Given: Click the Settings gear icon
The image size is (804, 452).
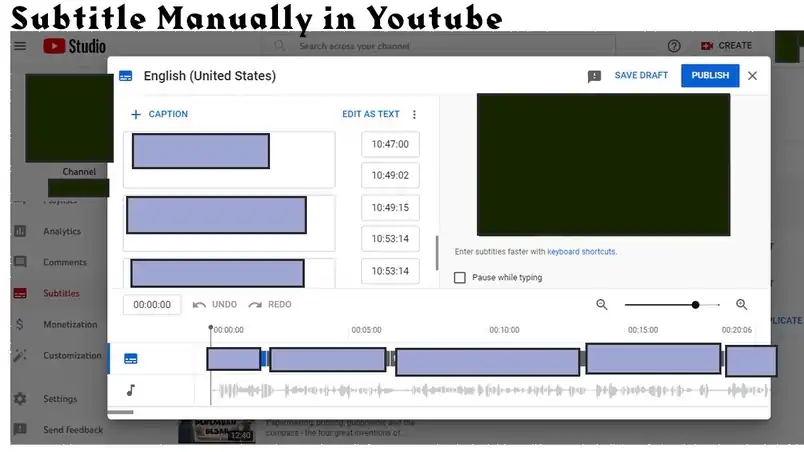Looking at the screenshot, I should (20, 399).
